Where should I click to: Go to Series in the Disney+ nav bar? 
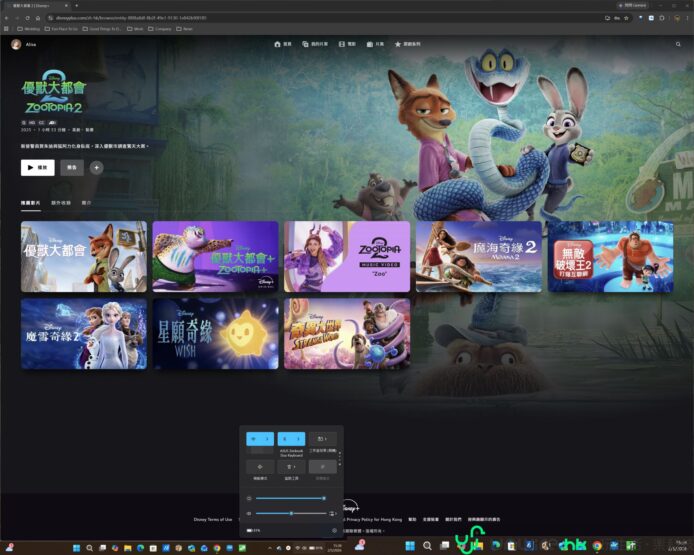tap(375, 44)
